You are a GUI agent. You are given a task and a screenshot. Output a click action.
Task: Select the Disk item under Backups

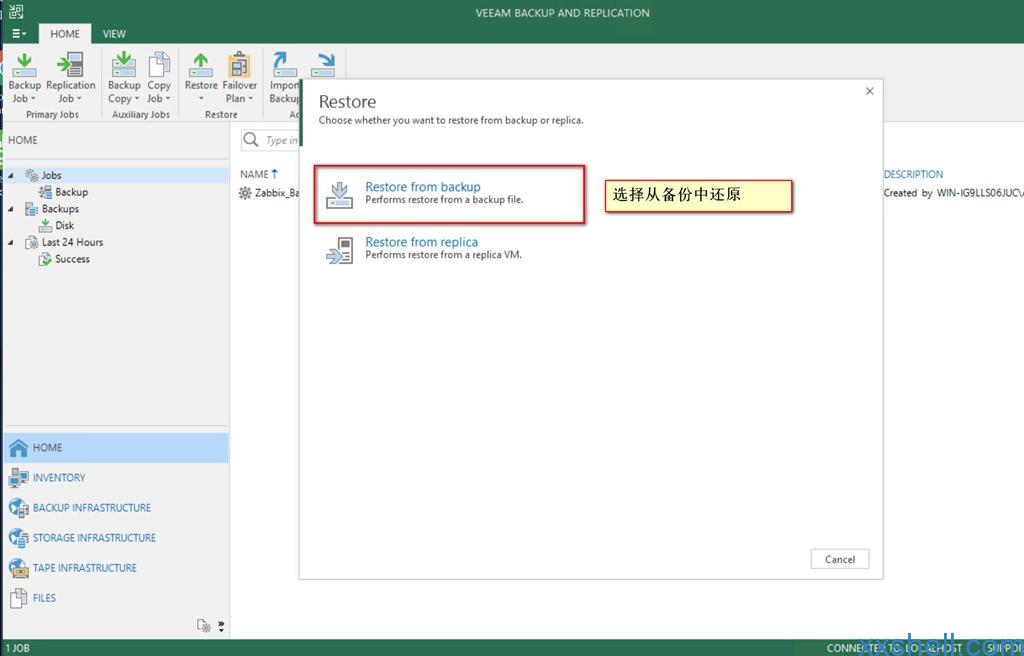point(64,226)
